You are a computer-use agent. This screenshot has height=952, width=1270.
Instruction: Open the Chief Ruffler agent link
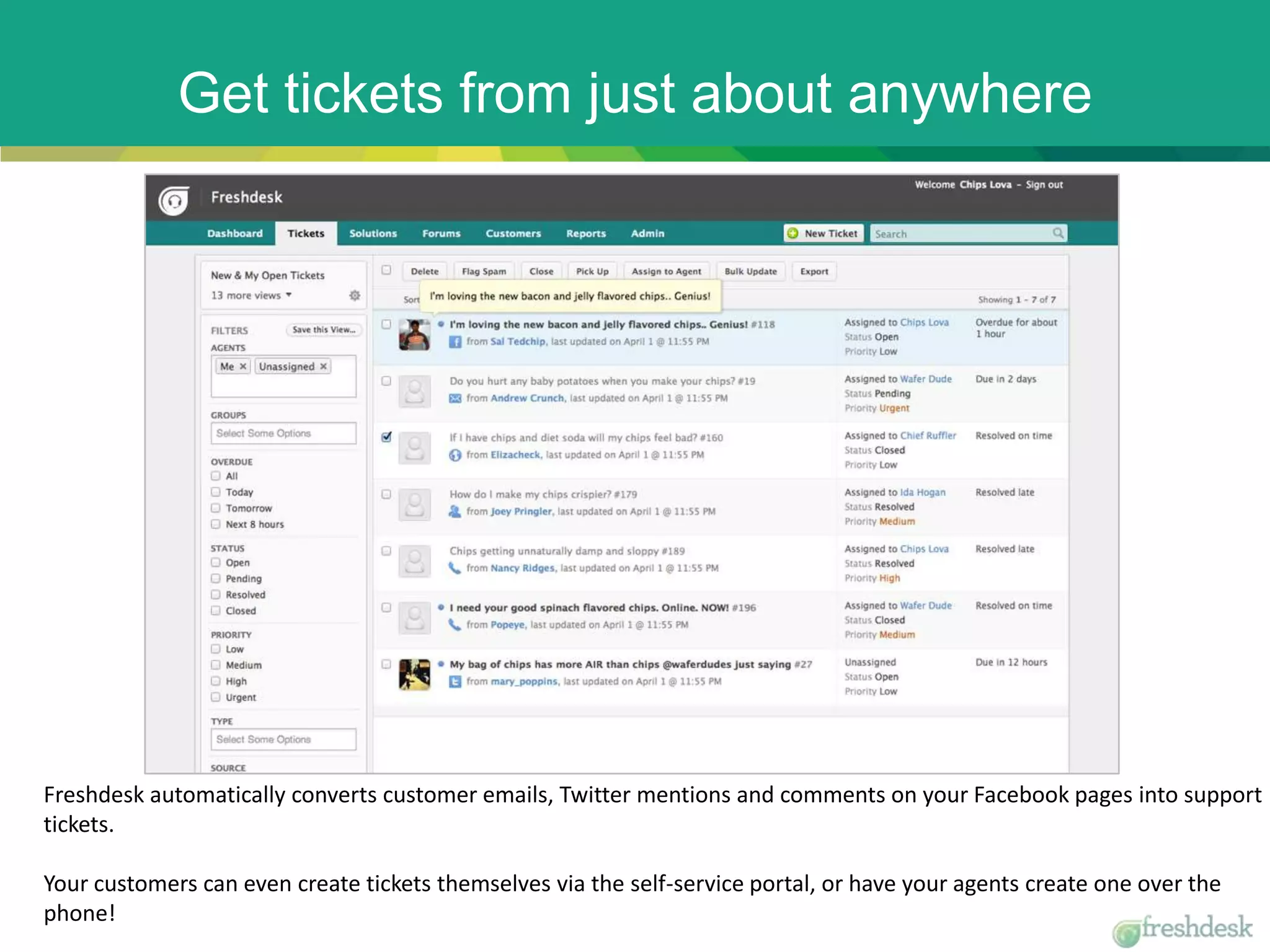pyautogui.click(x=928, y=436)
